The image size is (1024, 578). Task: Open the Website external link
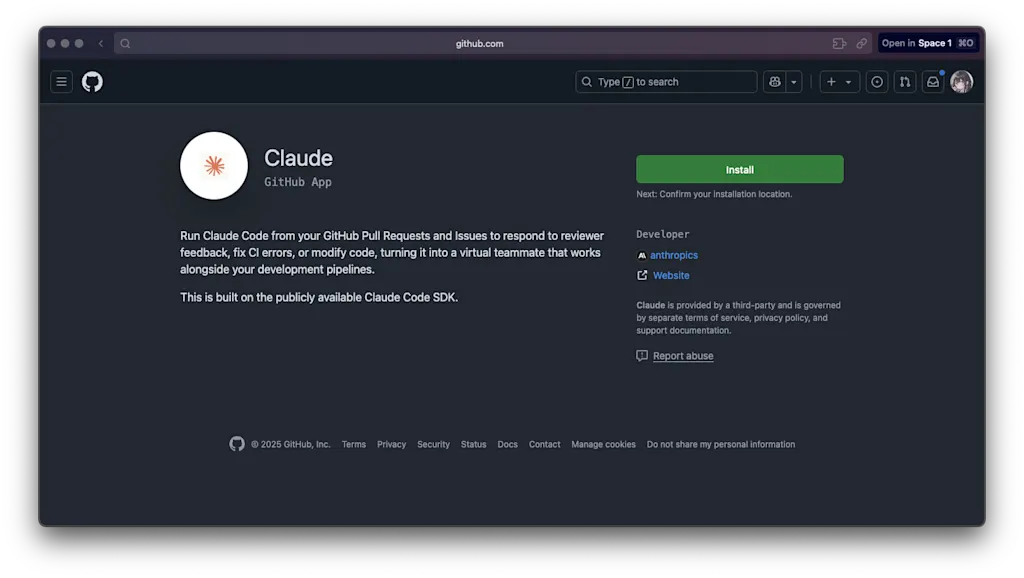[671, 275]
